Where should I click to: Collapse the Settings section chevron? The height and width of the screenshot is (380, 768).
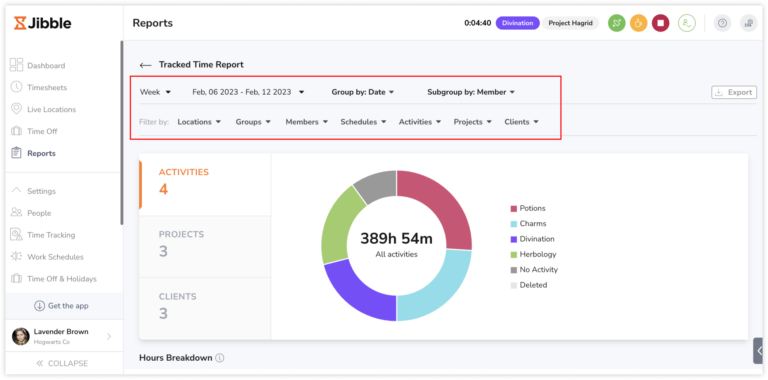click(17, 190)
